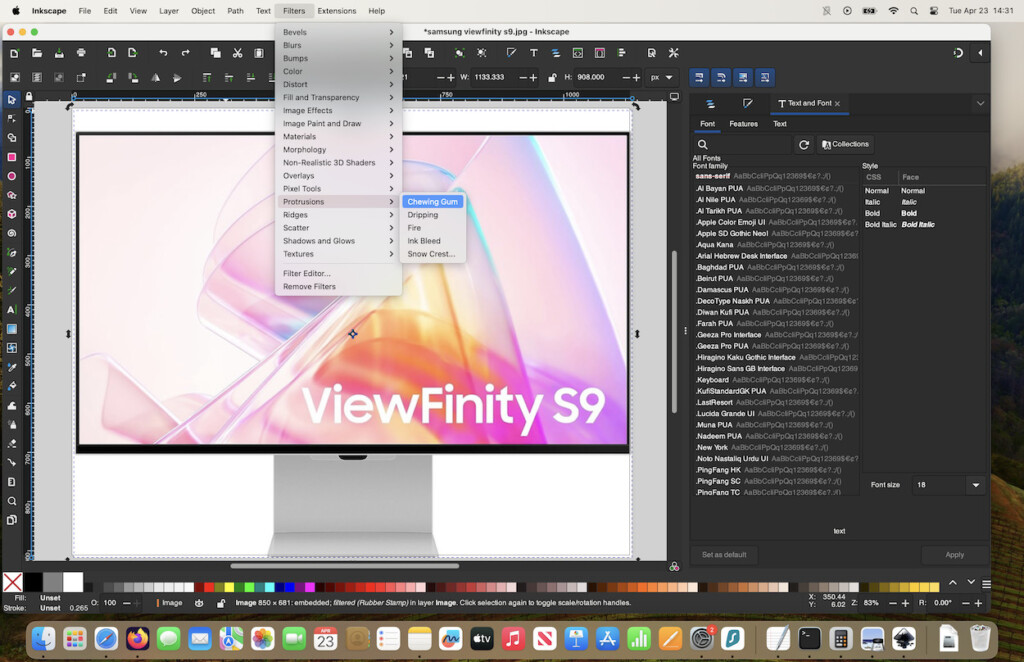Toggle layer visibility in status bar
The width and height of the screenshot is (1024, 662).
click(x=199, y=603)
